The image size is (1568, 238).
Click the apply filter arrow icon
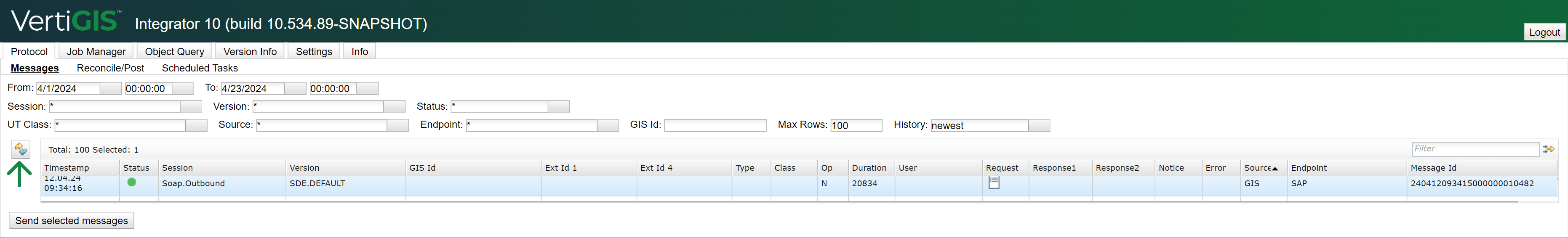pos(1549,149)
